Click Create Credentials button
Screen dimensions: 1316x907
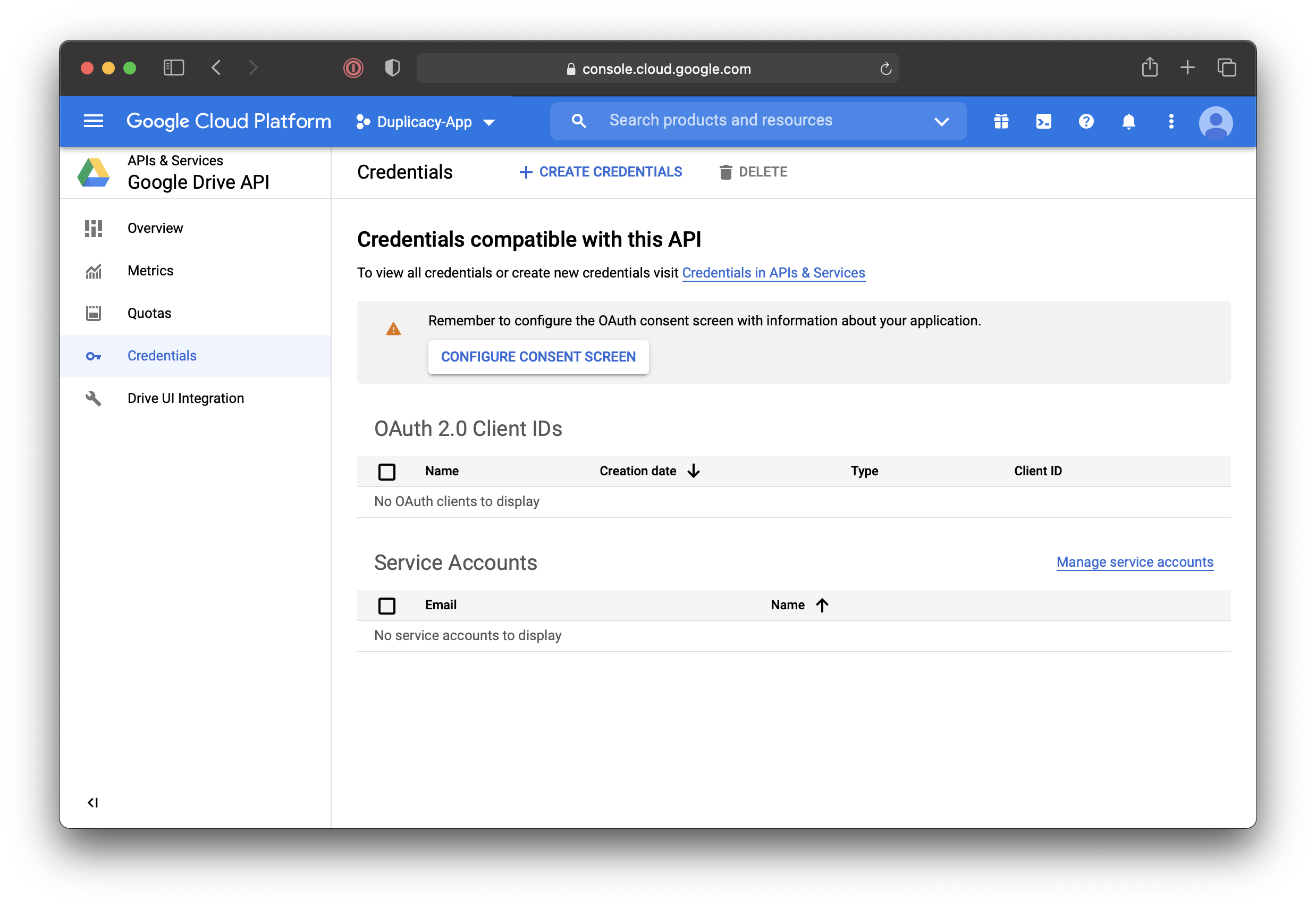601,172
